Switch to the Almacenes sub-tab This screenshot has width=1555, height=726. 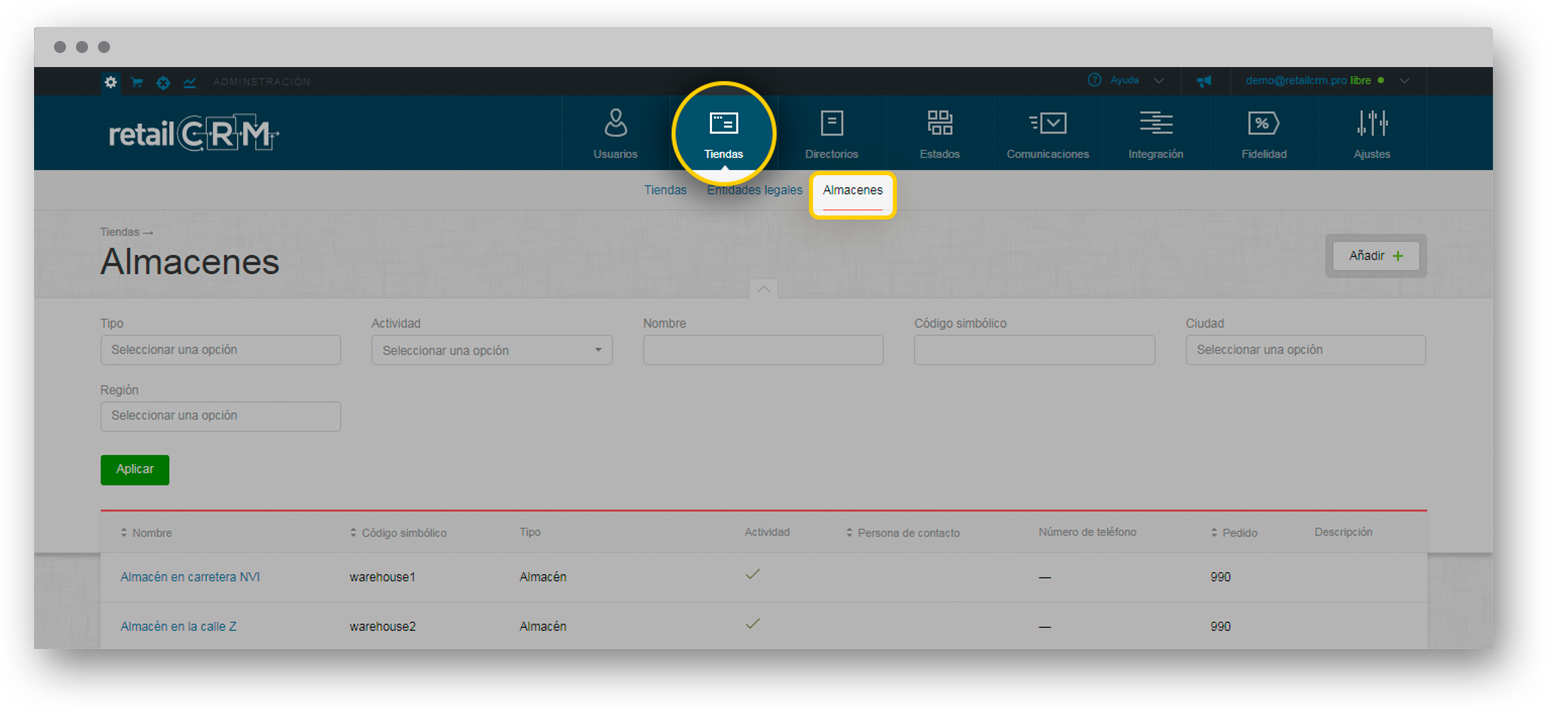[x=852, y=190]
